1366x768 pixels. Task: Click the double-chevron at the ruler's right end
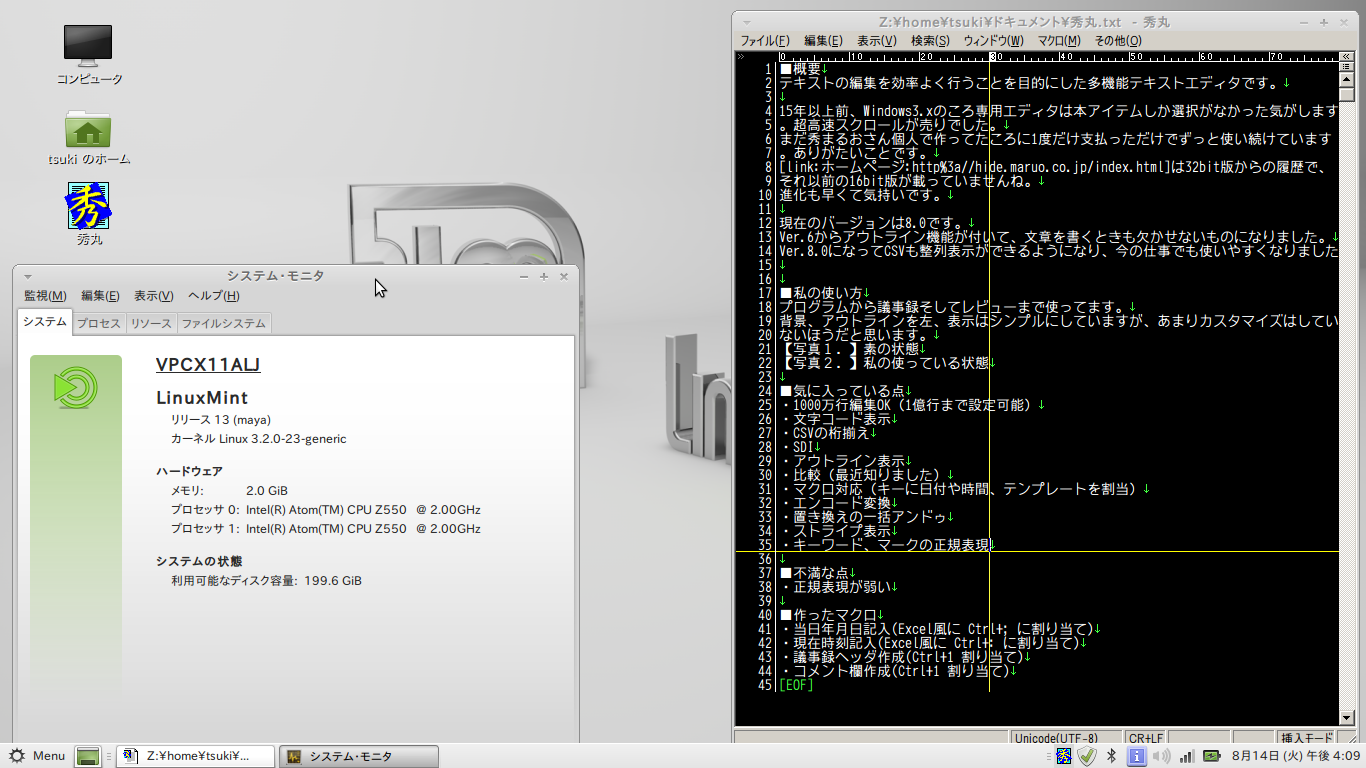click(x=1346, y=57)
